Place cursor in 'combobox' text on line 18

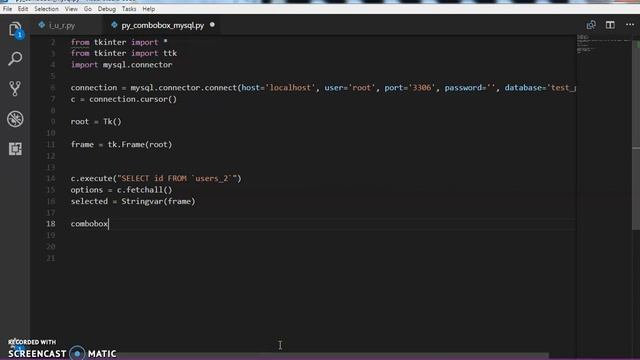click(89, 224)
